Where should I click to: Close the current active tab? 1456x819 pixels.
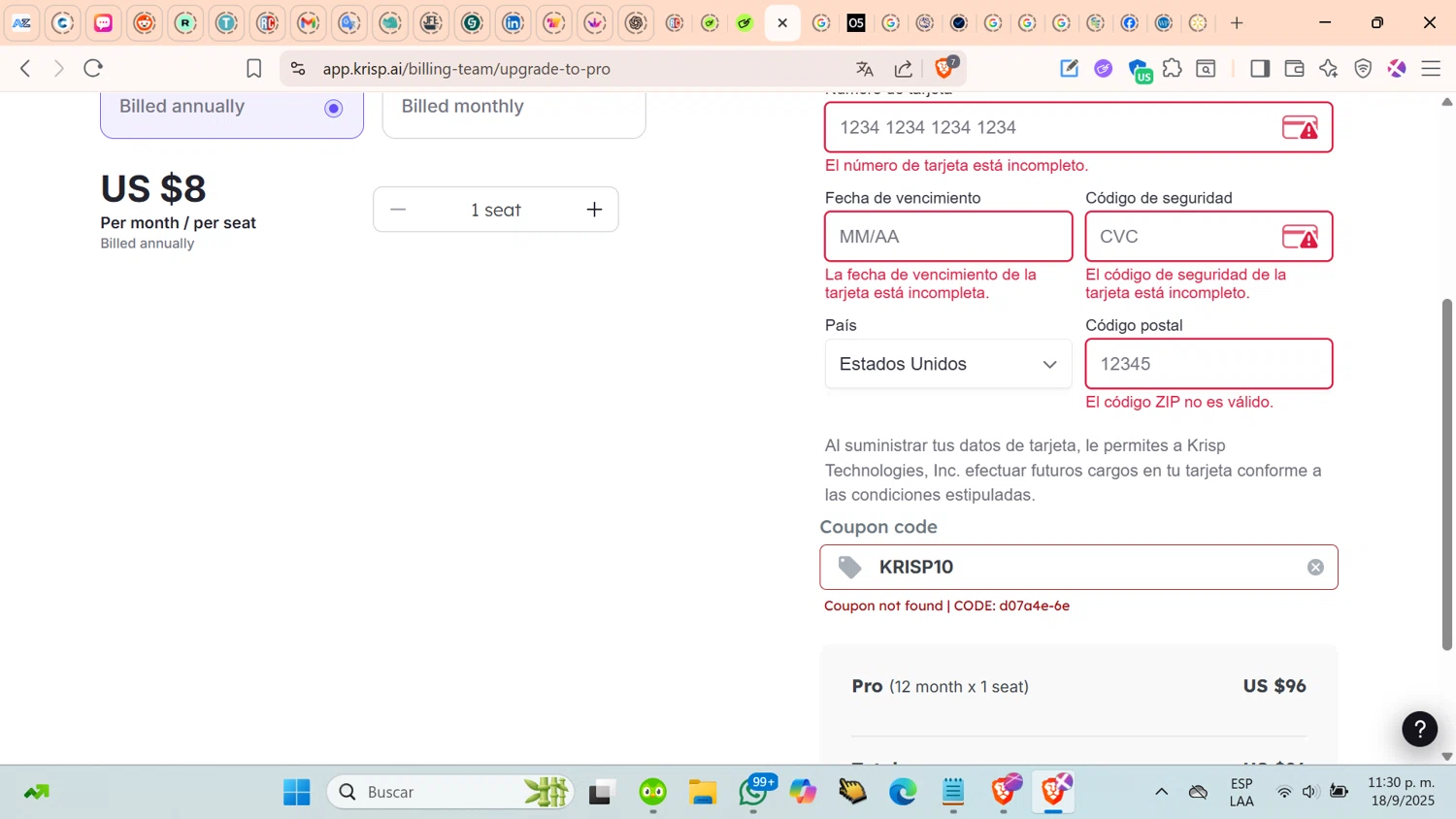(x=782, y=22)
